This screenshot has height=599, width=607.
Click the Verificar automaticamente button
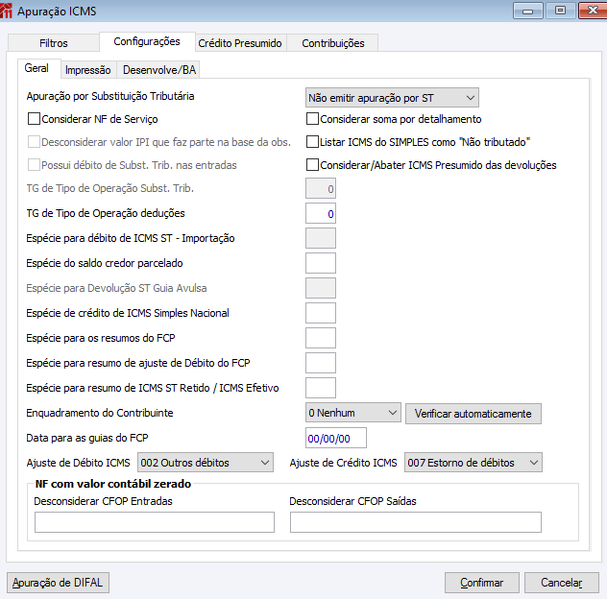click(x=473, y=414)
